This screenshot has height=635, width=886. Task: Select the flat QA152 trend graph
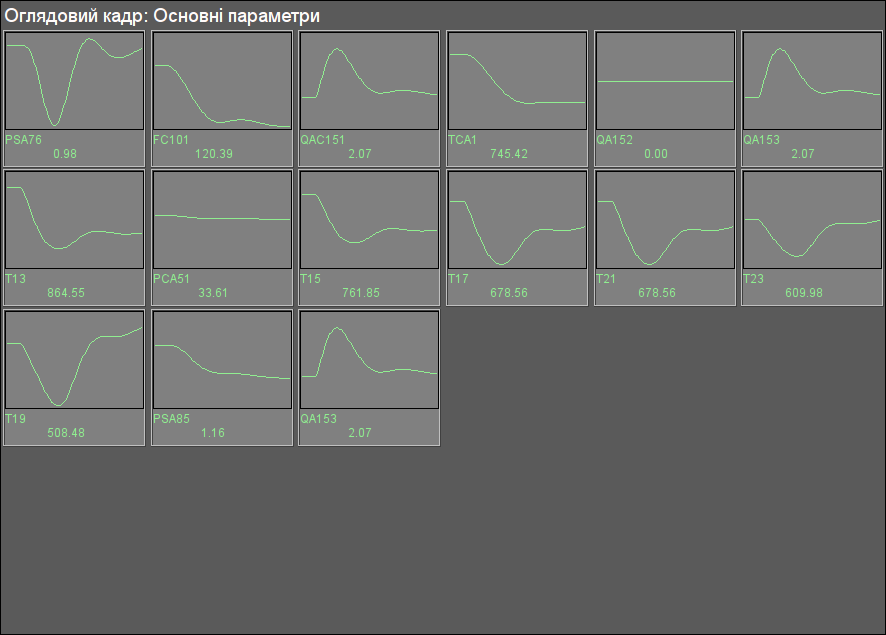point(665,81)
